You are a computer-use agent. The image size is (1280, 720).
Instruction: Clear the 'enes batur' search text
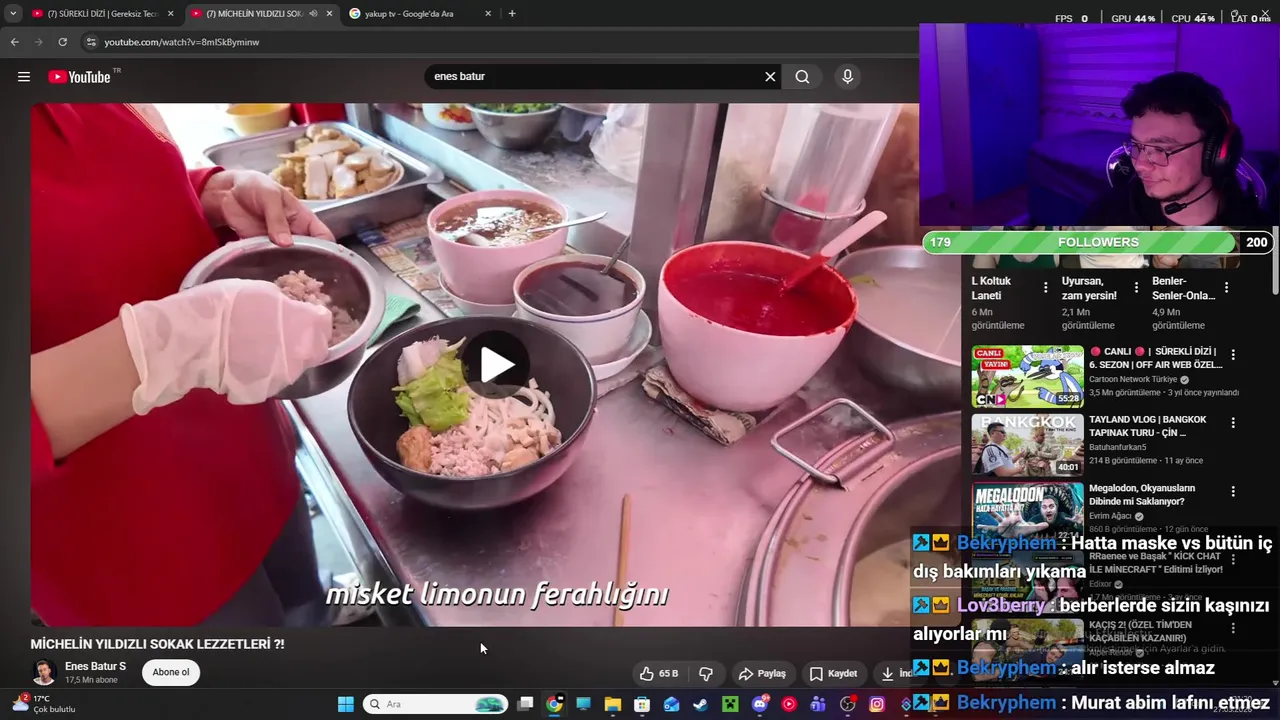770,77
